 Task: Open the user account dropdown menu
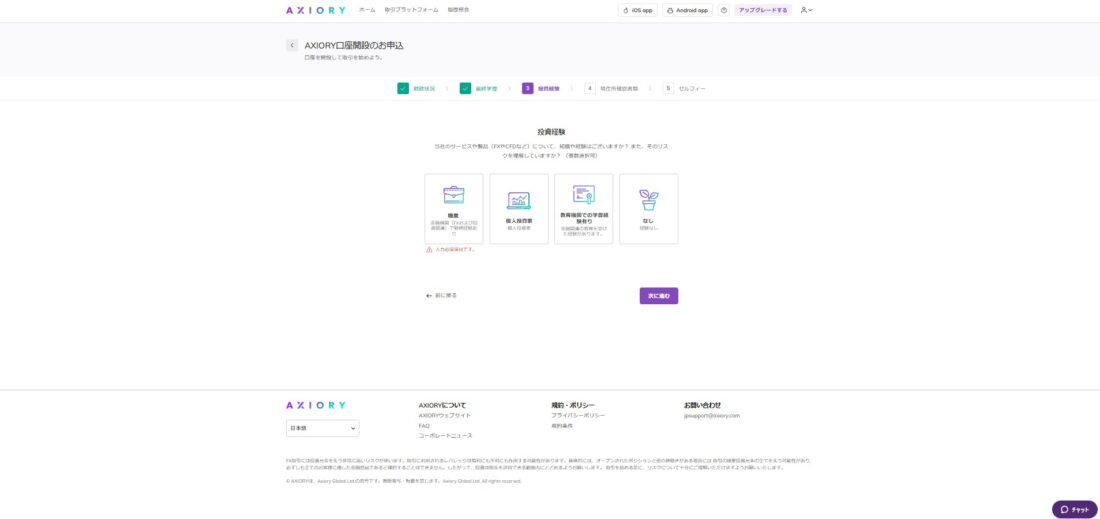806,10
